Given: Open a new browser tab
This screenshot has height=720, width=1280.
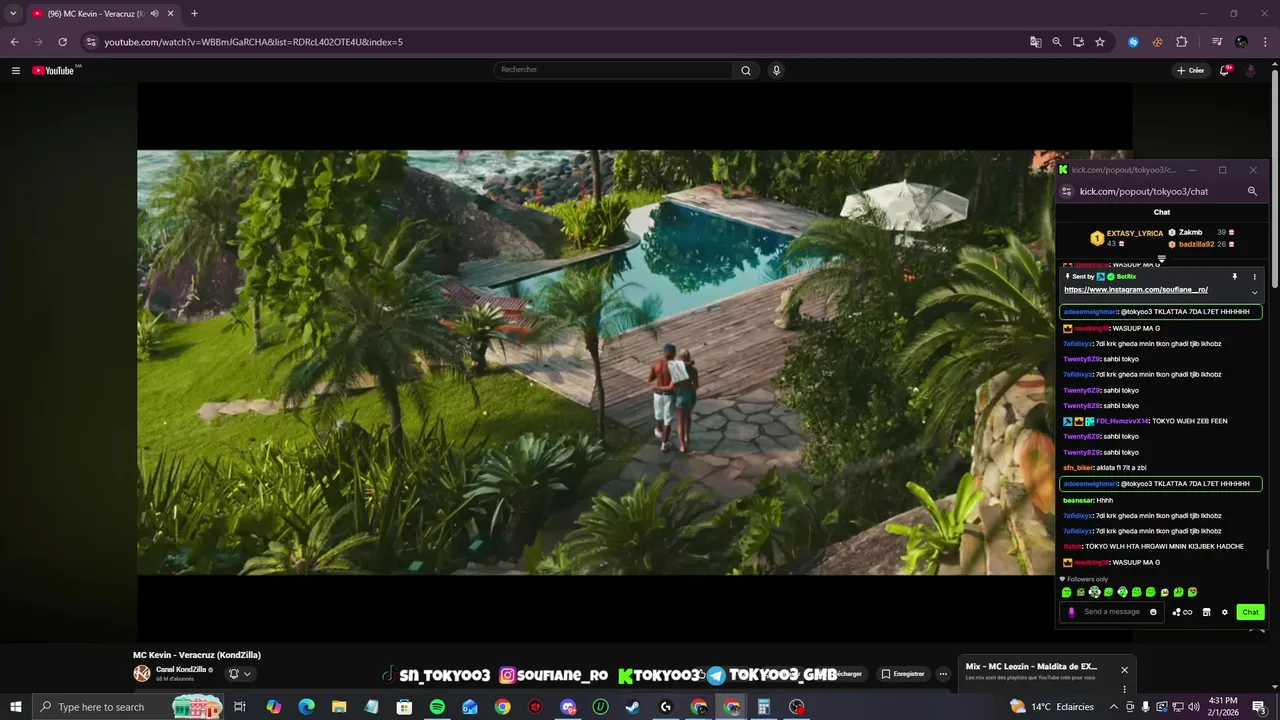Looking at the screenshot, I should pyautogui.click(x=194, y=14).
